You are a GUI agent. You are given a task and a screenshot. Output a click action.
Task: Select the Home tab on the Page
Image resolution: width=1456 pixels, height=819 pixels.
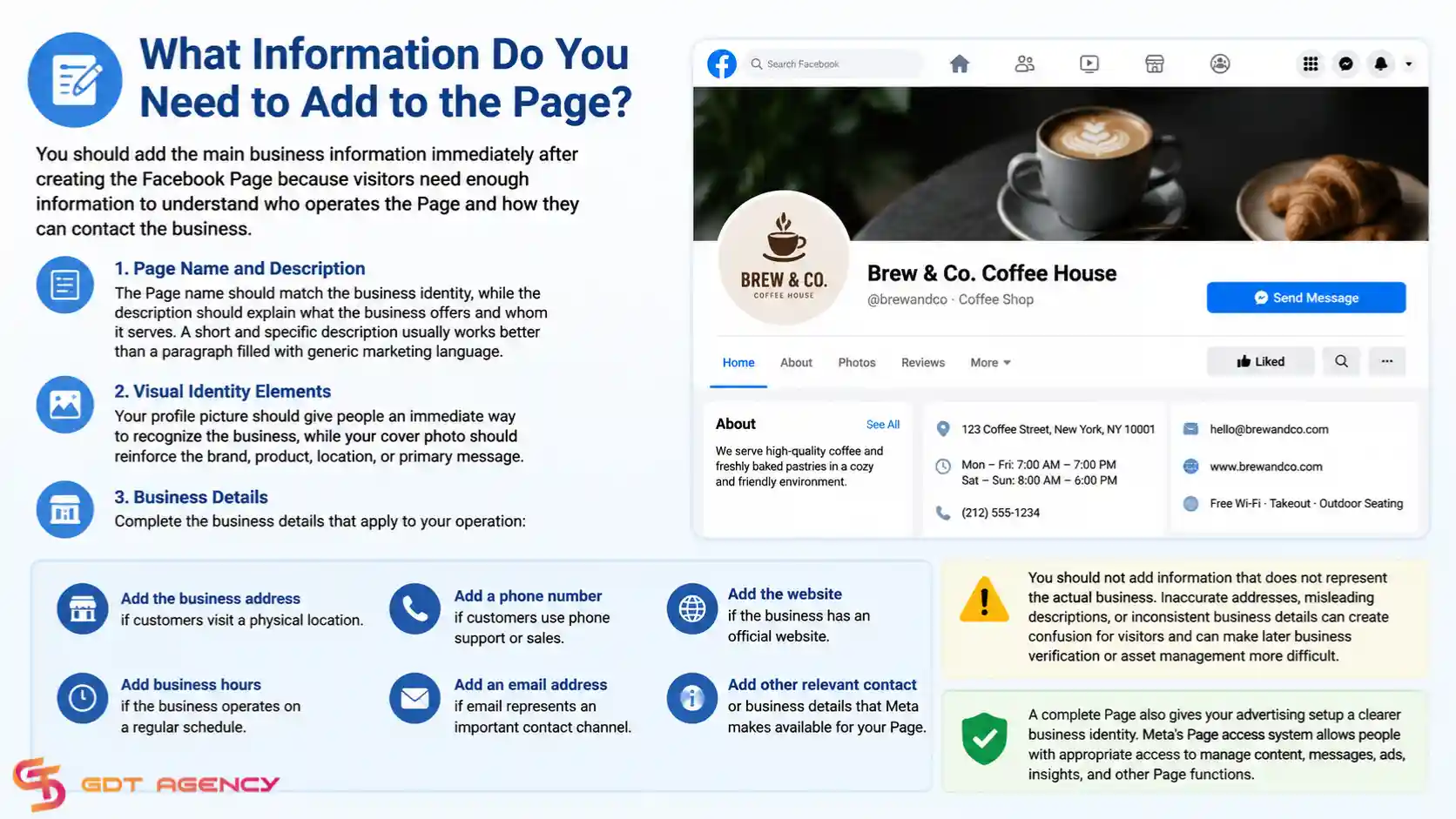[x=738, y=363]
